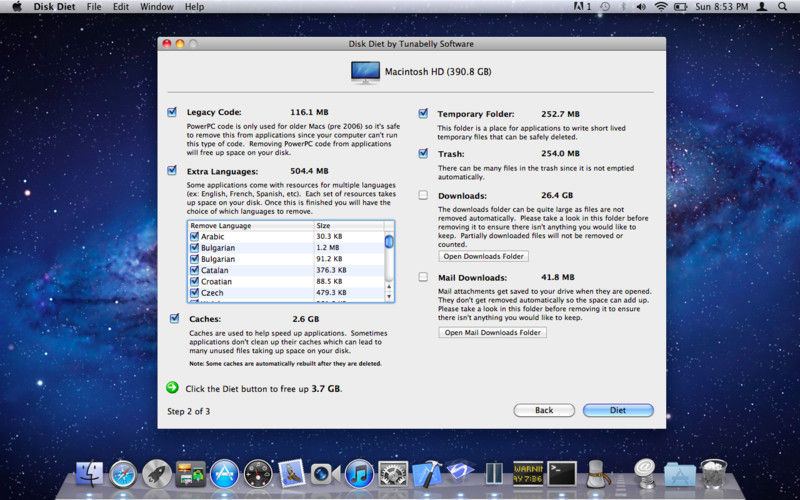Sort by the Size column header
This screenshot has width=800, height=500.
click(348, 226)
